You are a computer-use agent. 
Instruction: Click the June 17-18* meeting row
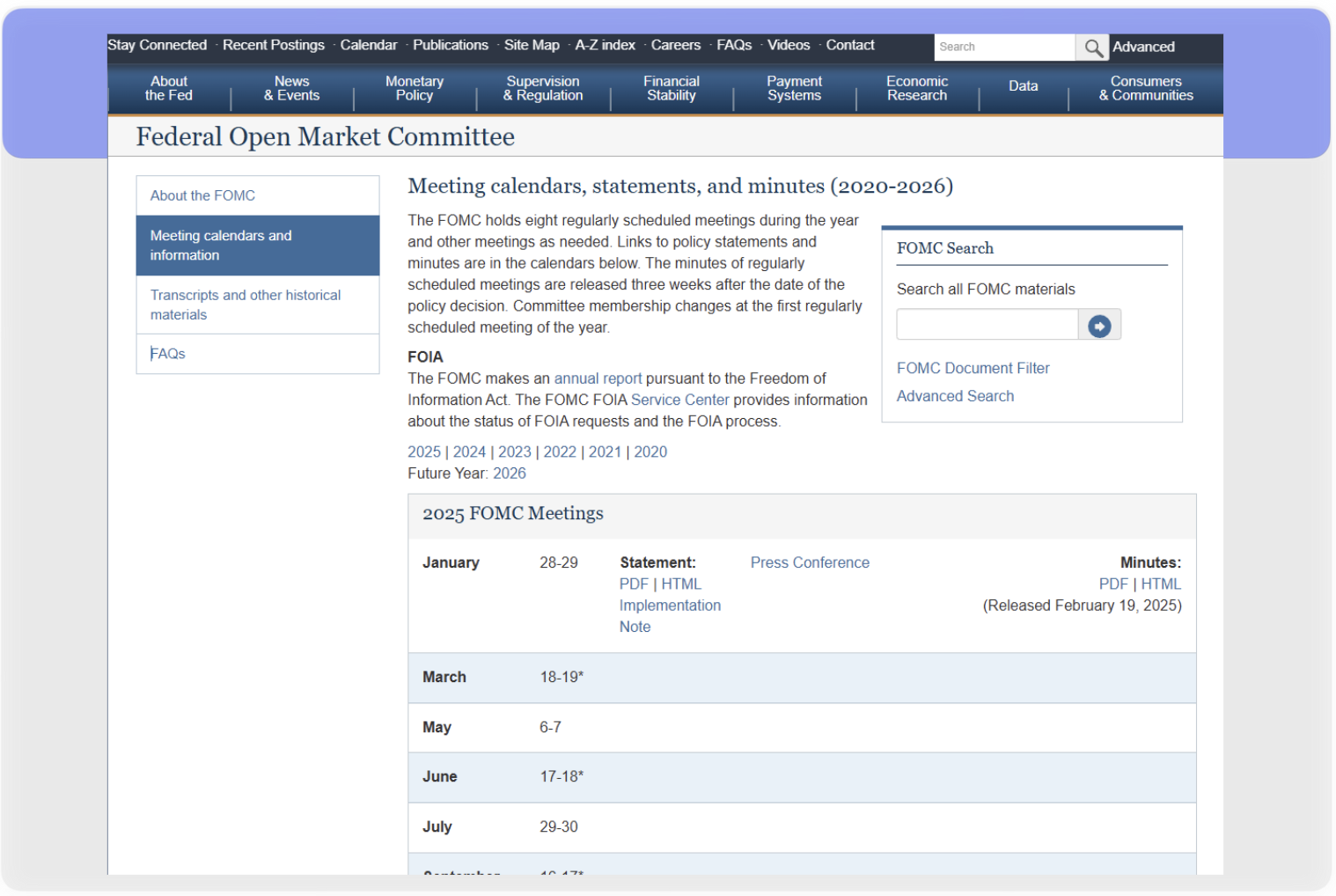click(802, 777)
